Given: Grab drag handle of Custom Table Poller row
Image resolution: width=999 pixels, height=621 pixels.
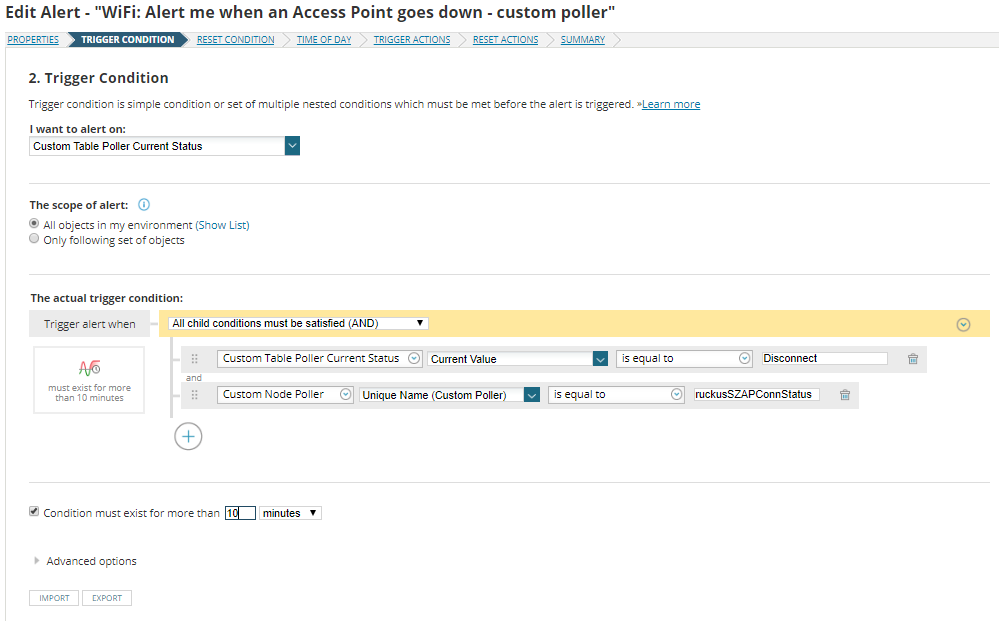Looking at the screenshot, I should click(x=195, y=359).
